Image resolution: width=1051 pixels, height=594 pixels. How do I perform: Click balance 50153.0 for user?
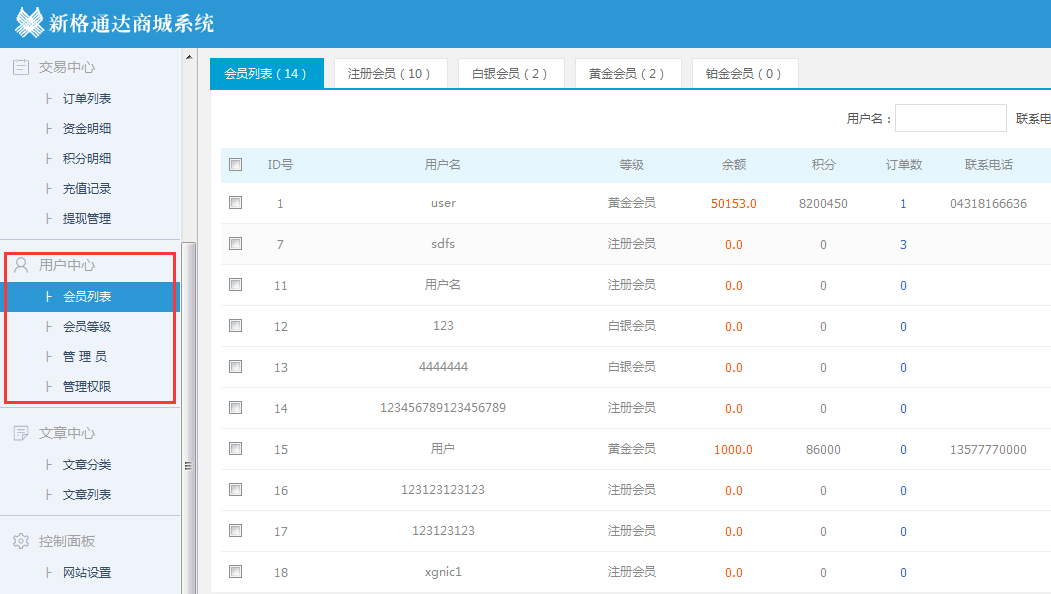tap(733, 204)
